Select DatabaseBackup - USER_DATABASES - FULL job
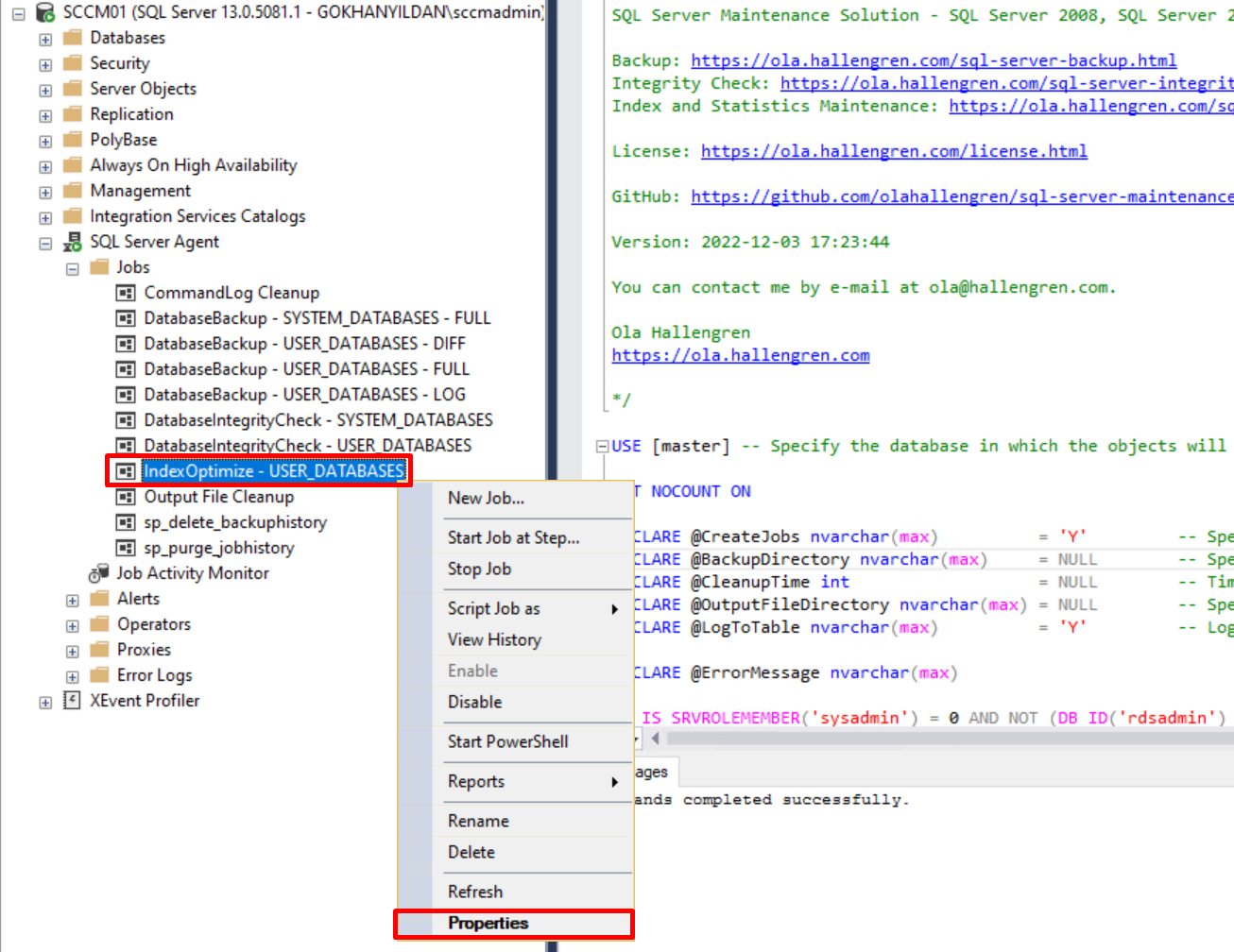Screen dimensions: 1234x952 click(306, 369)
